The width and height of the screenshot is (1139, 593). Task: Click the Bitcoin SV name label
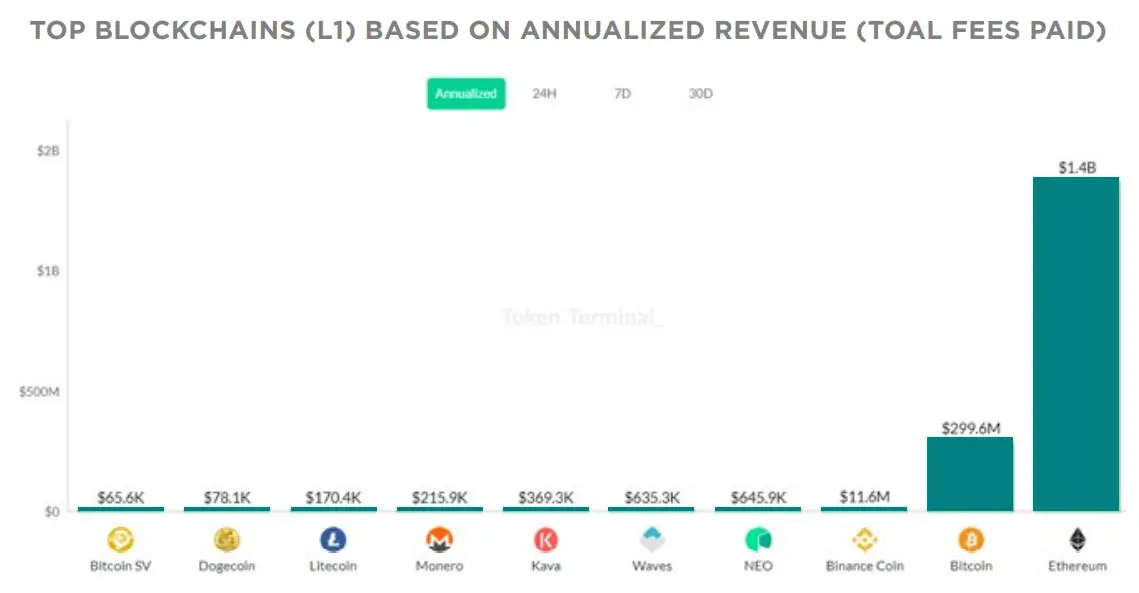pos(121,566)
